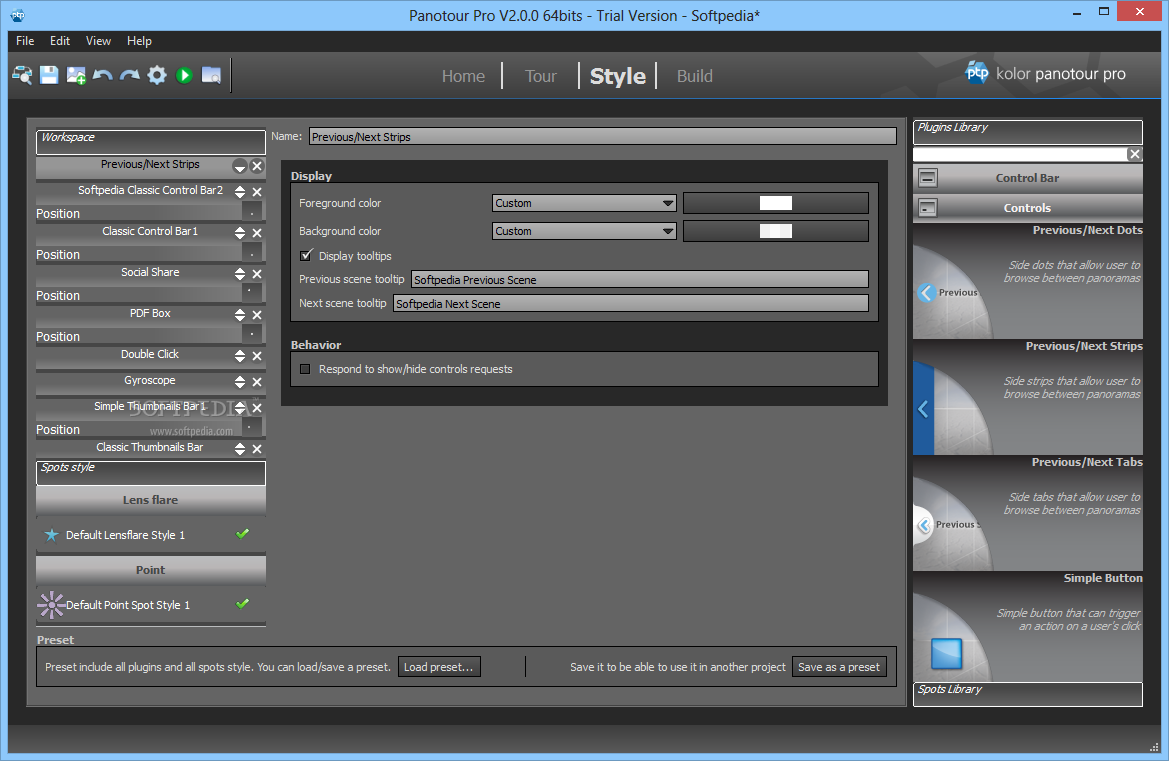Open the File menu
Screen dimensions: 1169x761
[x=25, y=41]
